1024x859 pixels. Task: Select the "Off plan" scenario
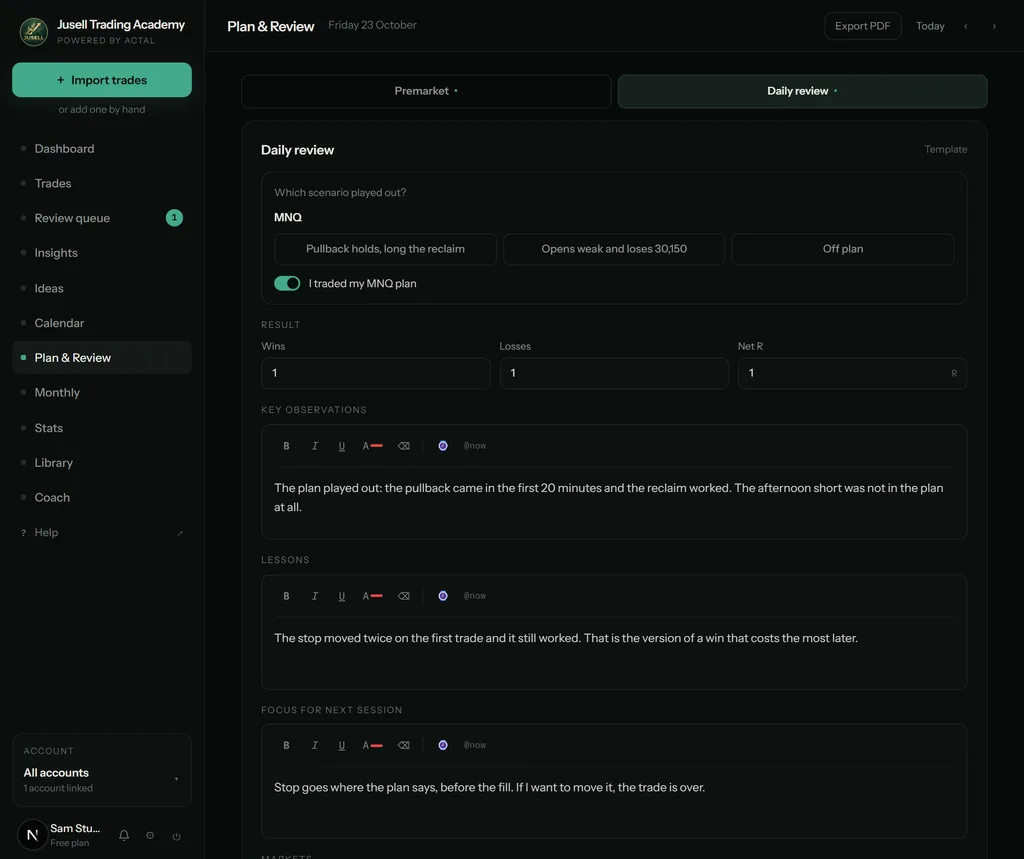pos(842,249)
